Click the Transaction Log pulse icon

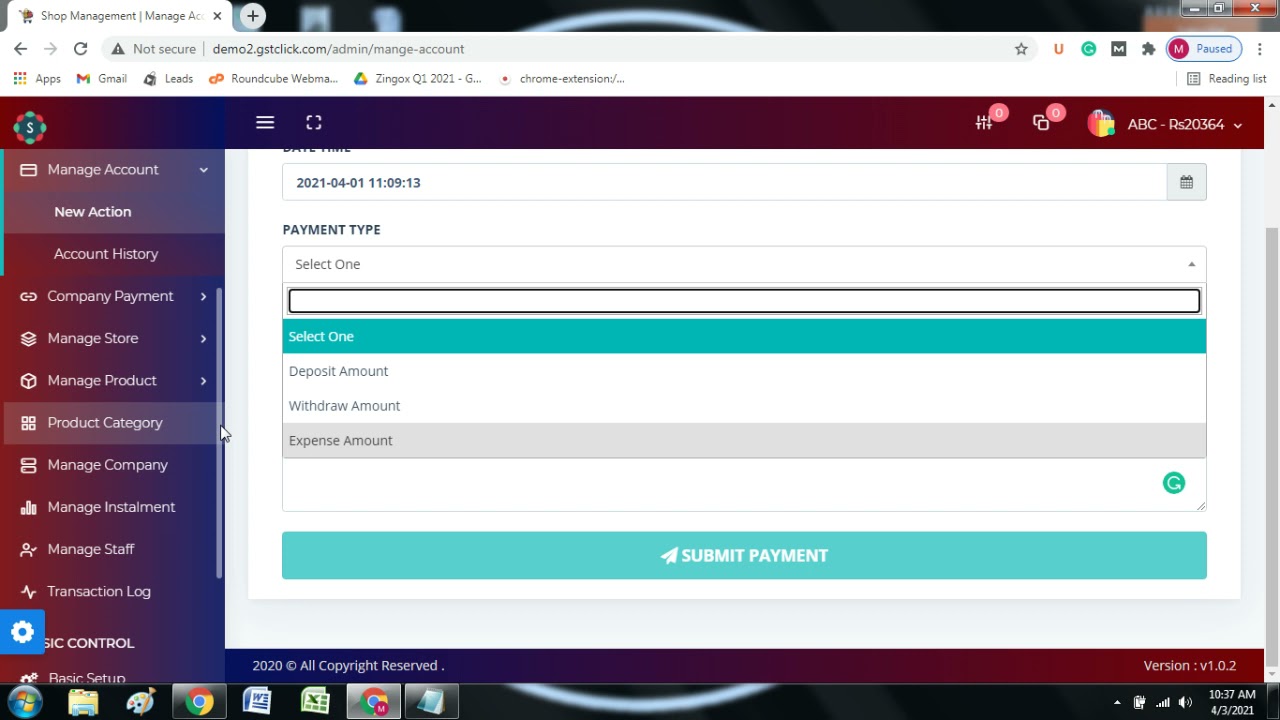28,591
